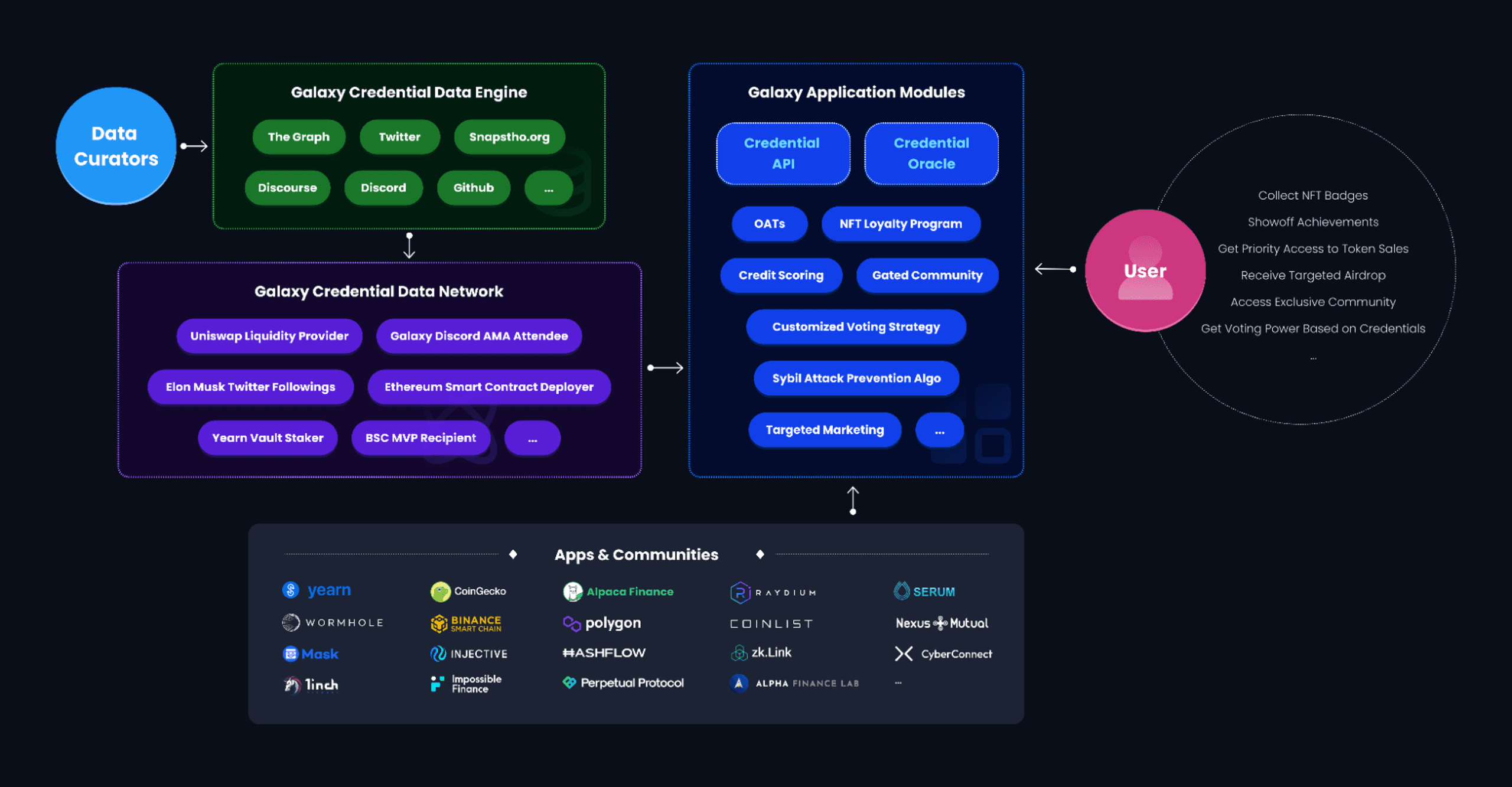Viewport: 1512px width, 787px height.
Task: Click Yearn Vault Staker pill
Action: point(268,438)
